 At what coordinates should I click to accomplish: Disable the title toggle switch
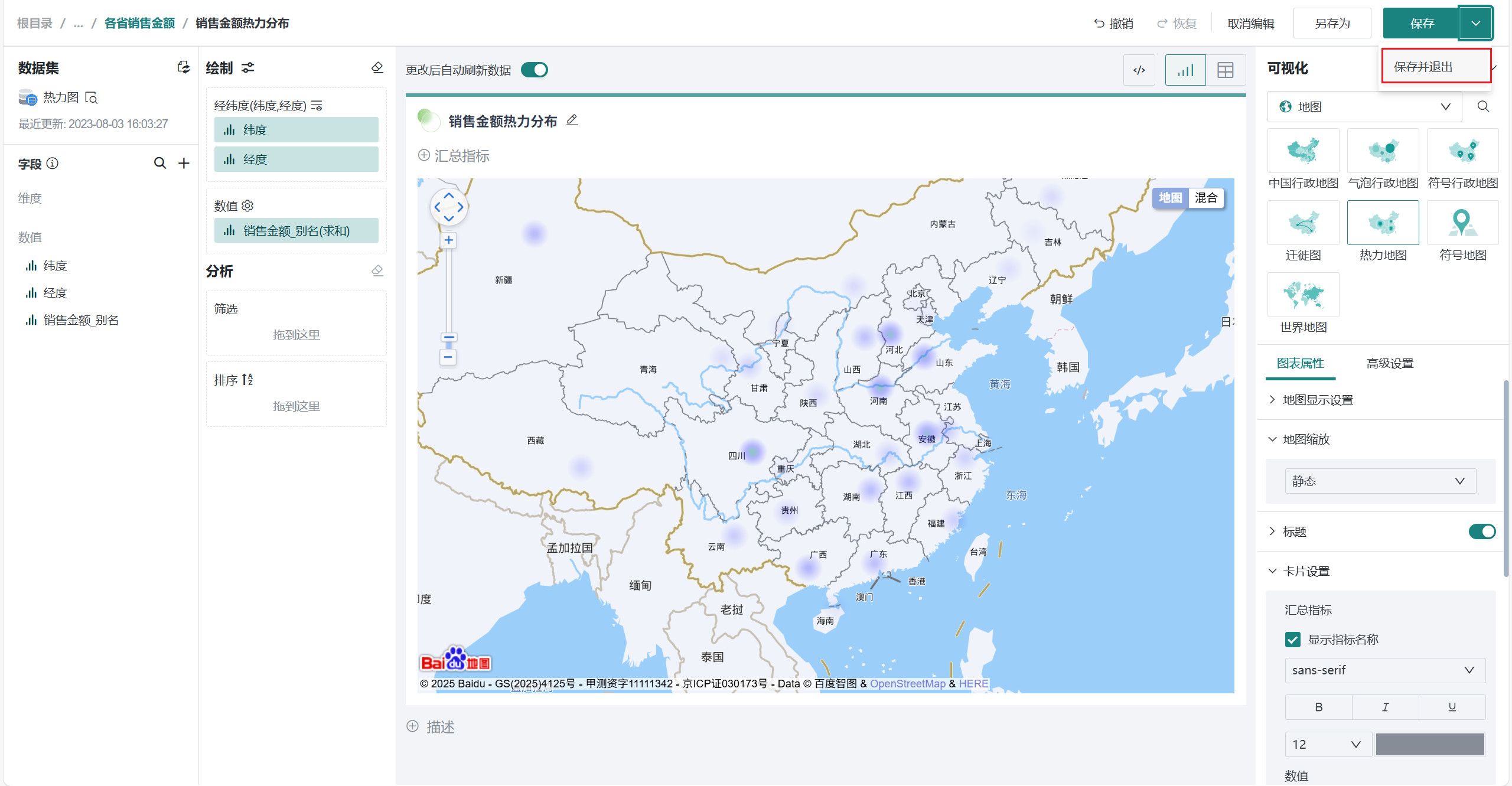tap(1482, 531)
